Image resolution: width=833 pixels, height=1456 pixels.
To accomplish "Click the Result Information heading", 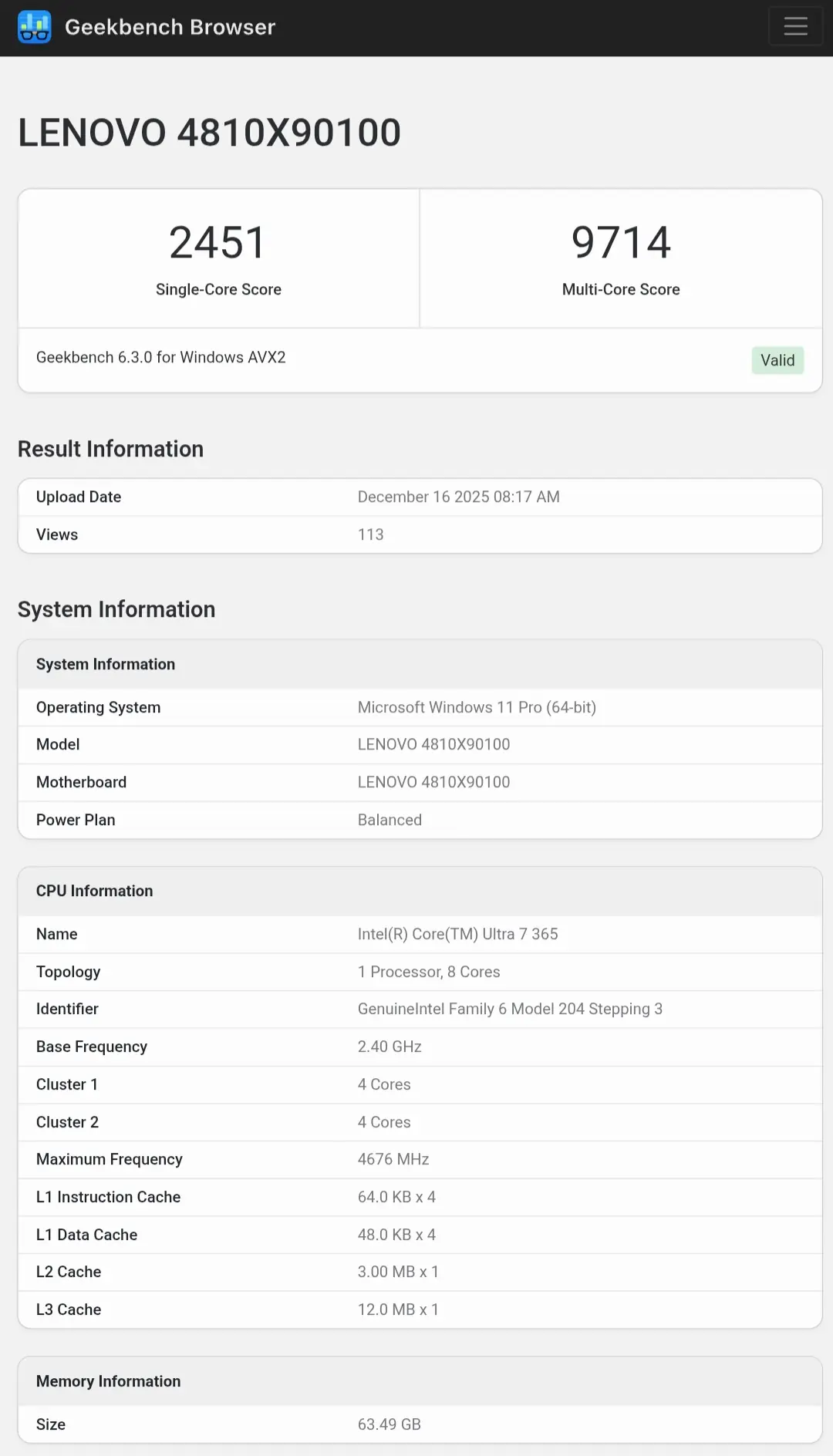I will (x=110, y=449).
